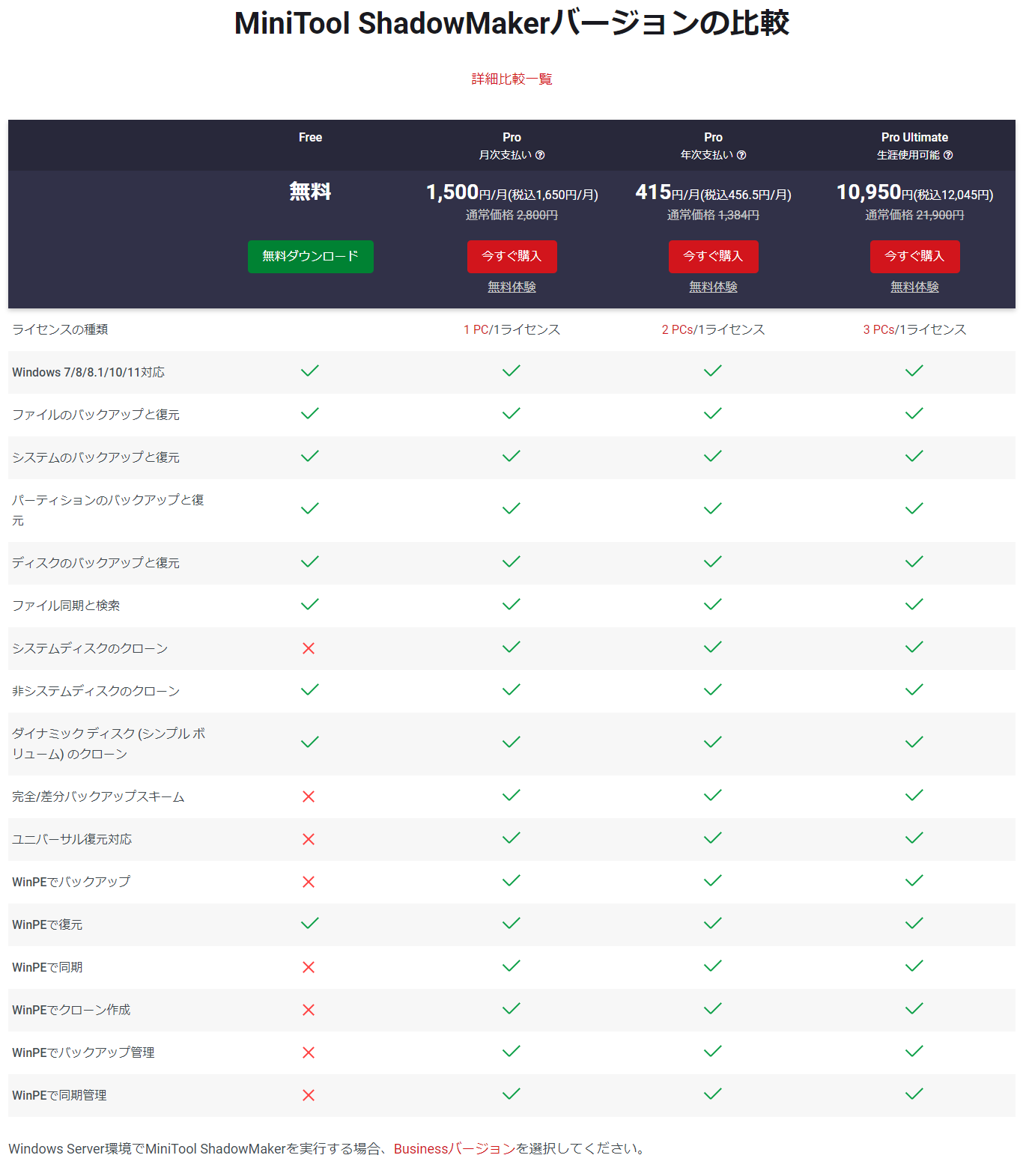This screenshot has height=1176, width=1026.
Task: Click the パーティションのバックアップと復元 row label
Action: [108, 510]
